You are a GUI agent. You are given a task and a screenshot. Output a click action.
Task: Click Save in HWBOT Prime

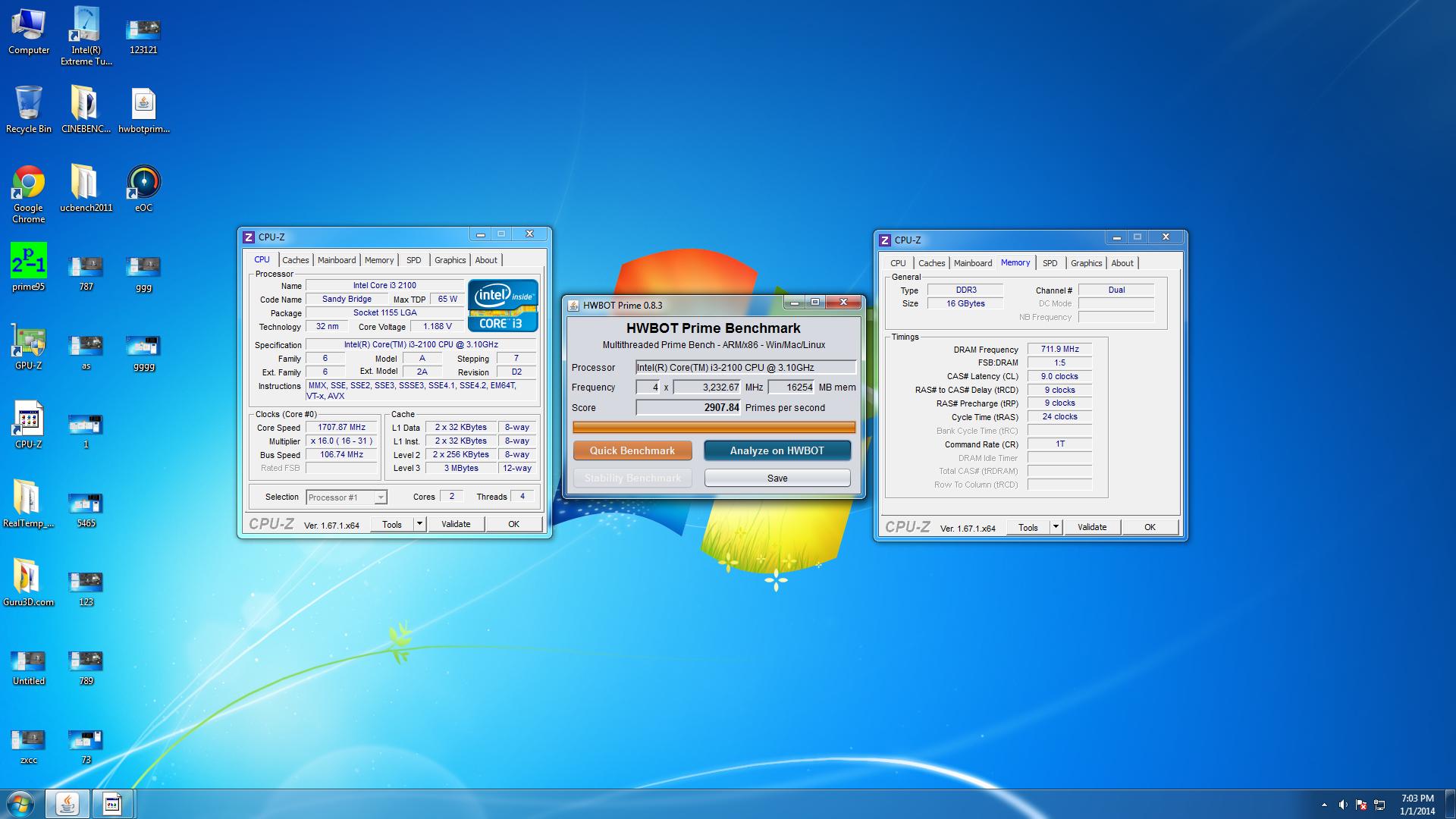(x=777, y=478)
